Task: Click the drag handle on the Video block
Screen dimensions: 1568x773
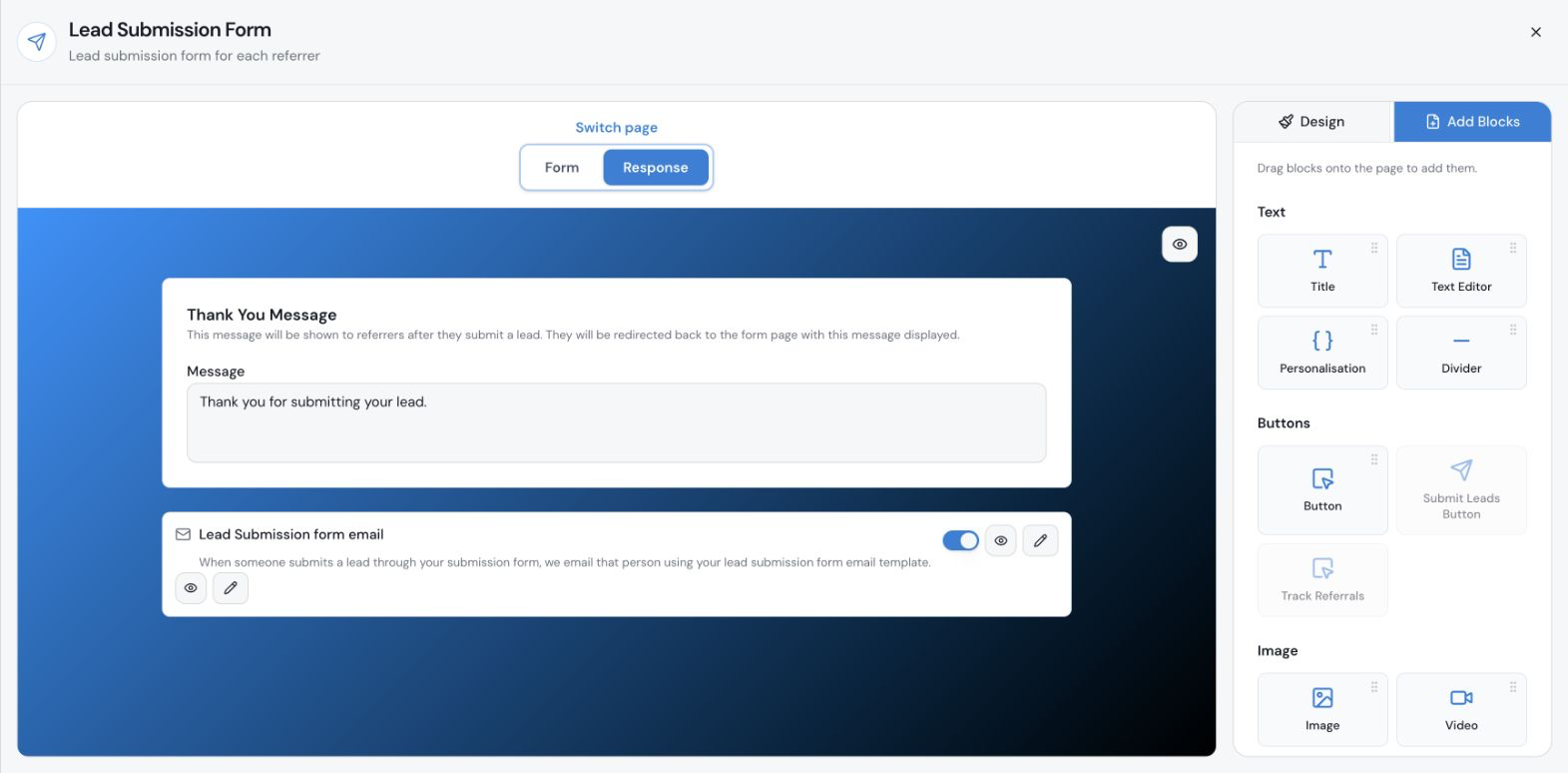Action: [1513, 687]
